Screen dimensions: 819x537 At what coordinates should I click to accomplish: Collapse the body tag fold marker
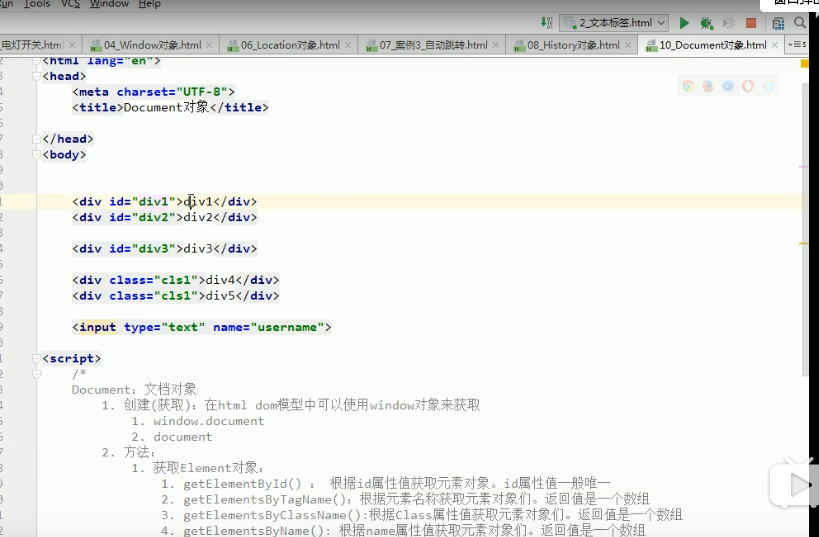[36, 155]
